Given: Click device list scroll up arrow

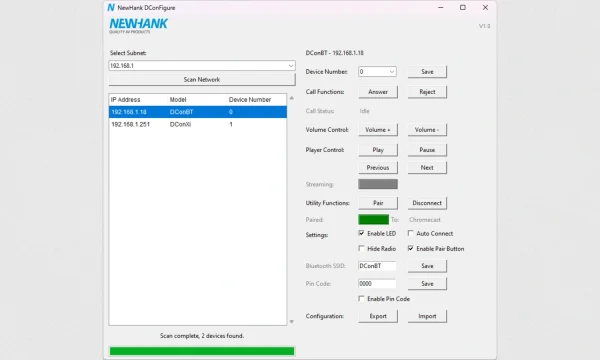Looking at the screenshot, I should [292, 98].
